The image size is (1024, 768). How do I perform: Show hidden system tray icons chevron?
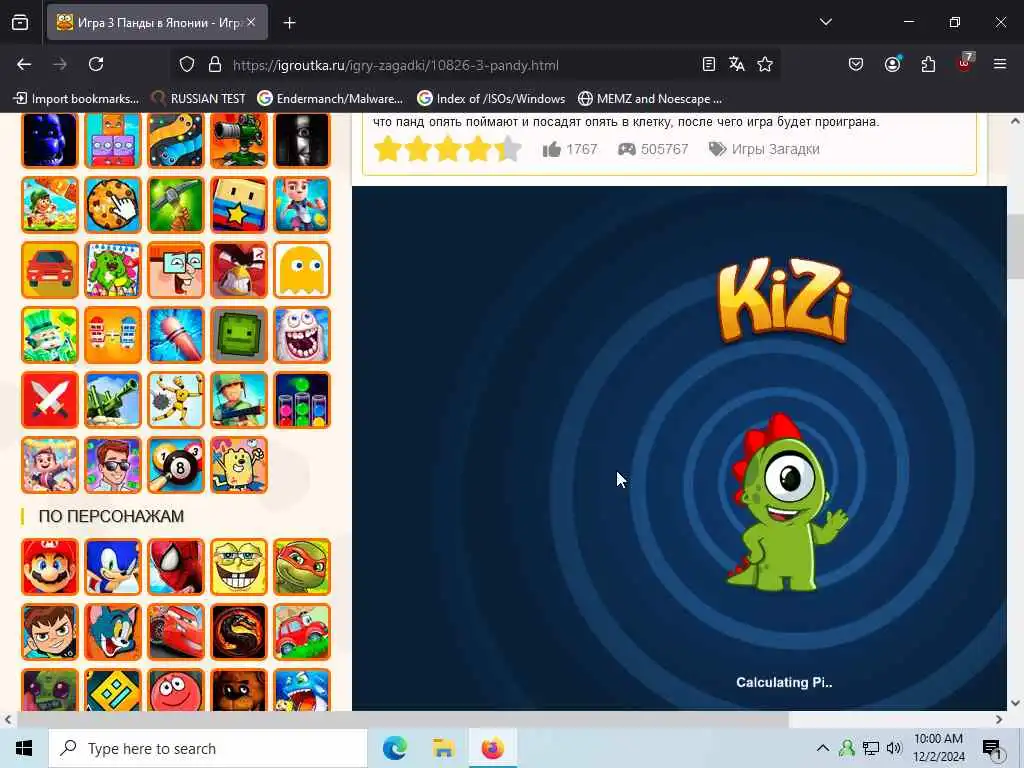point(823,748)
